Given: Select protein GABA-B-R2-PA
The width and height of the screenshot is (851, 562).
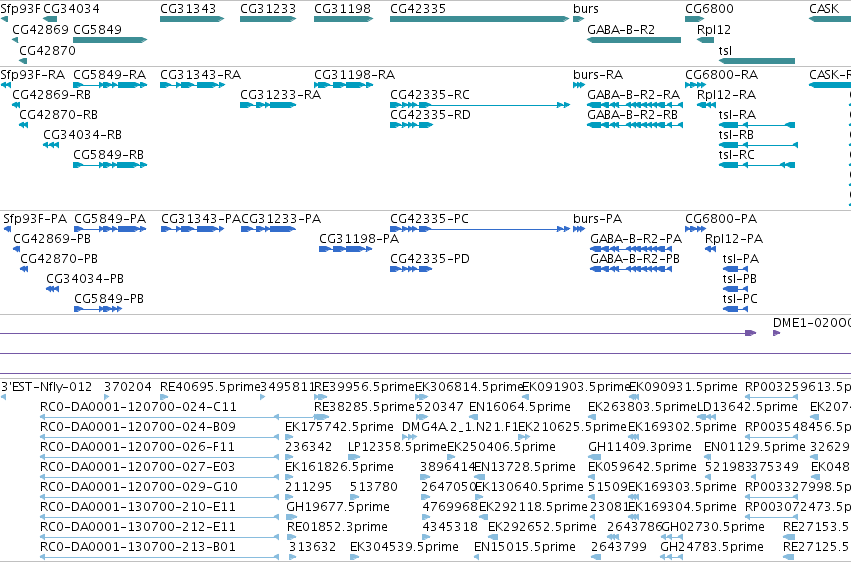Looking at the screenshot, I should pos(631,249).
